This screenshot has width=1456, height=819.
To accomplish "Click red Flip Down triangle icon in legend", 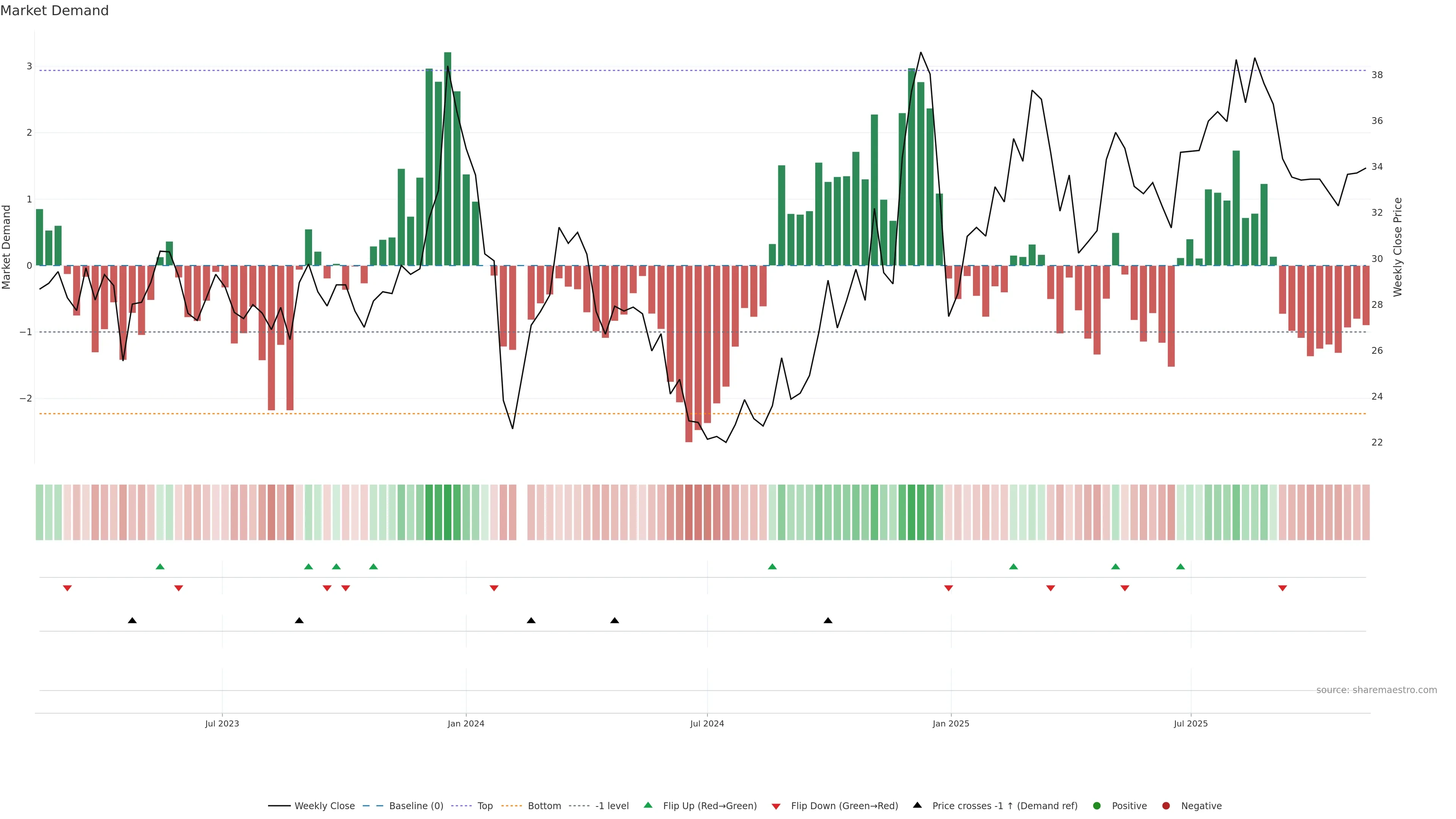I will tap(776, 806).
